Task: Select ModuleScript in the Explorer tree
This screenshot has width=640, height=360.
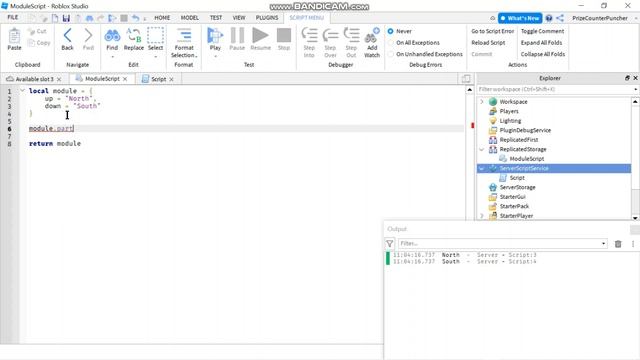Action: [x=527, y=159]
